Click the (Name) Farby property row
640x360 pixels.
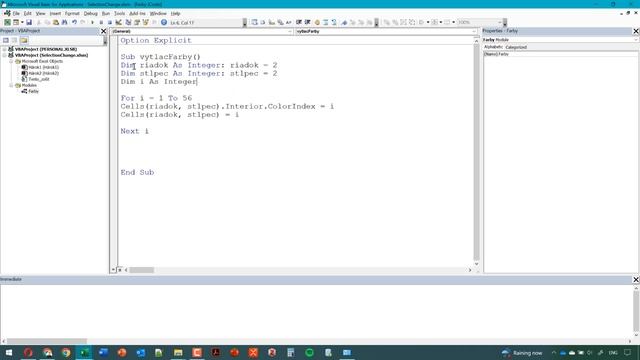(561, 54)
